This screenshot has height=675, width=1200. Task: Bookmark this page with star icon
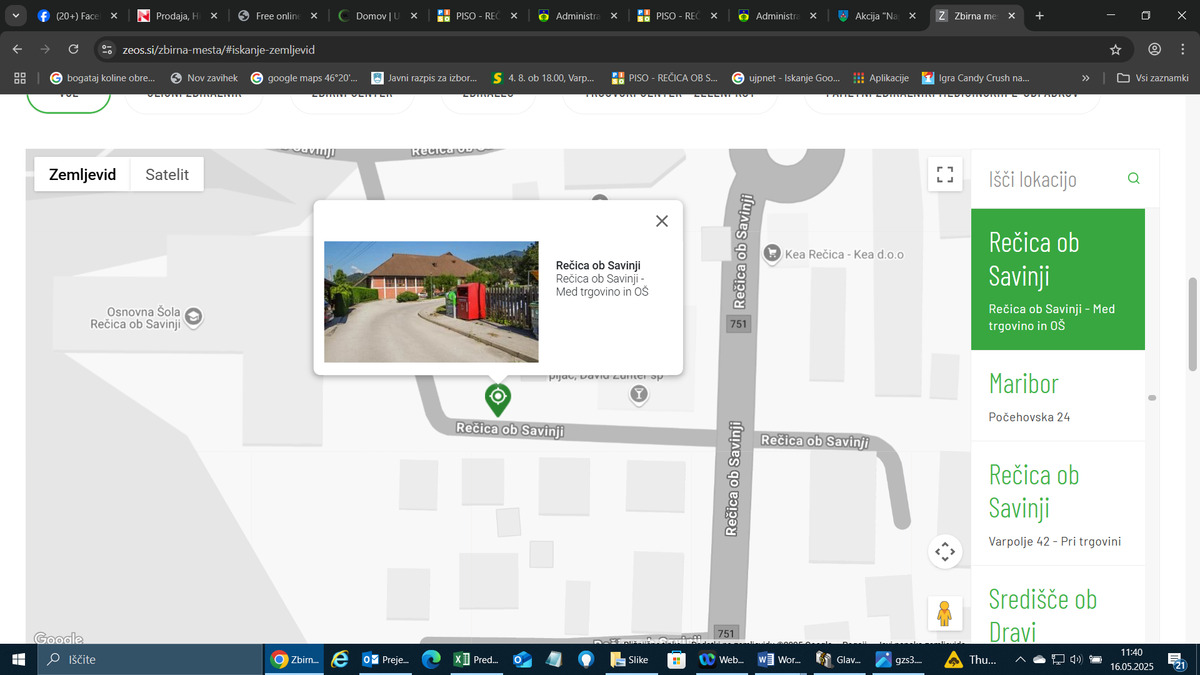tap(1115, 49)
